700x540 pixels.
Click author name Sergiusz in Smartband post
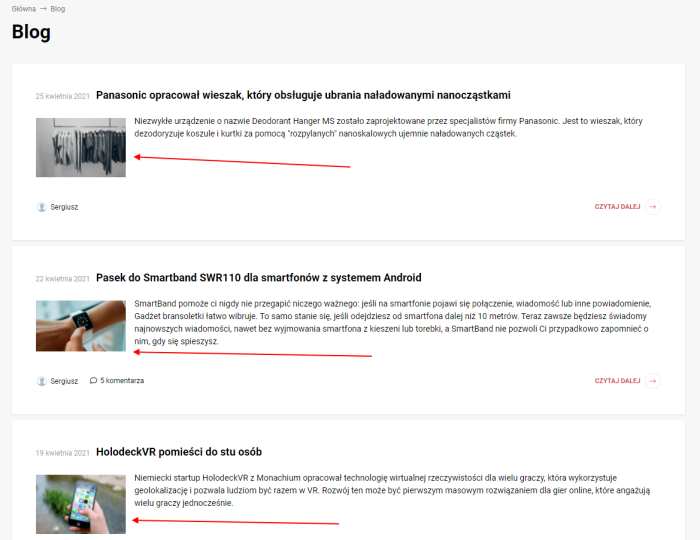(64, 381)
